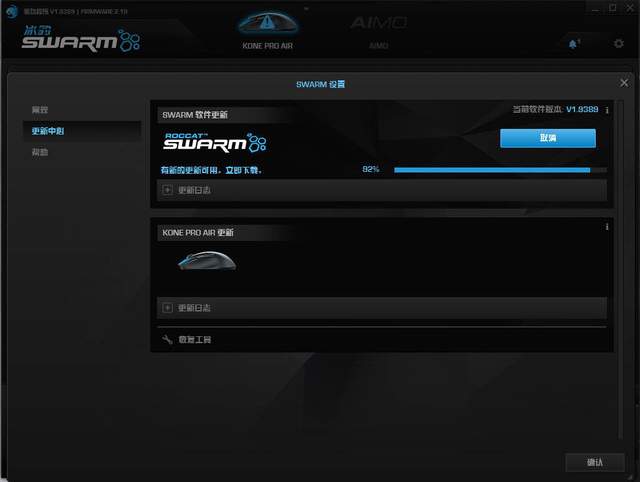Expand the SWARM update changelog
640x482 pixels.
[x=382, y=190]
